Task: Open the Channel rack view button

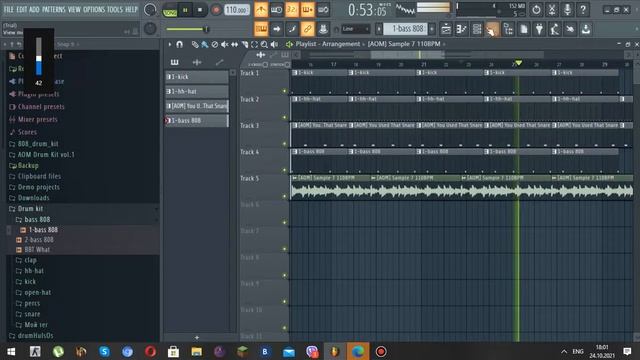Action: tap(477, 29)
